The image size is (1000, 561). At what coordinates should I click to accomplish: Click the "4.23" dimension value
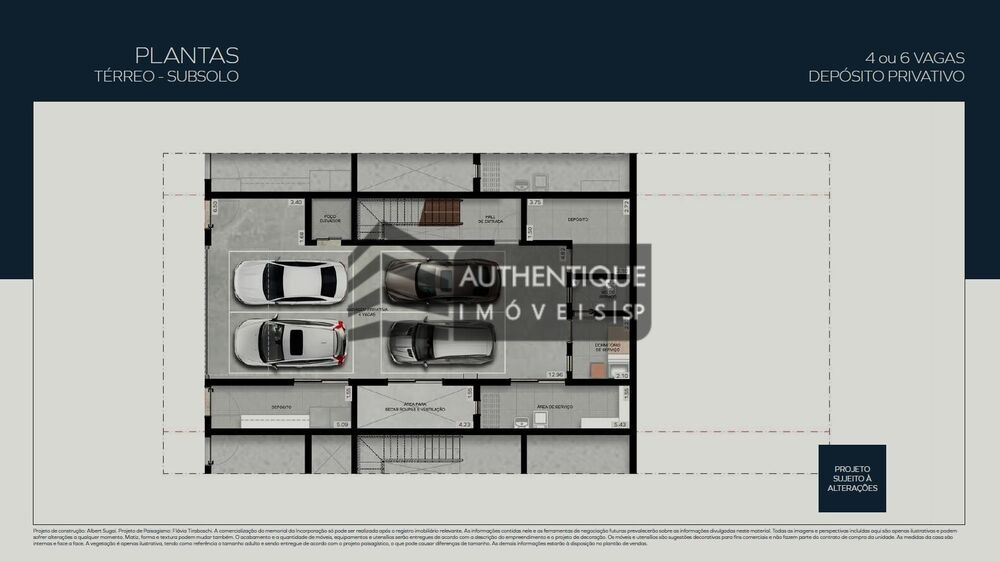pos(464,424)
